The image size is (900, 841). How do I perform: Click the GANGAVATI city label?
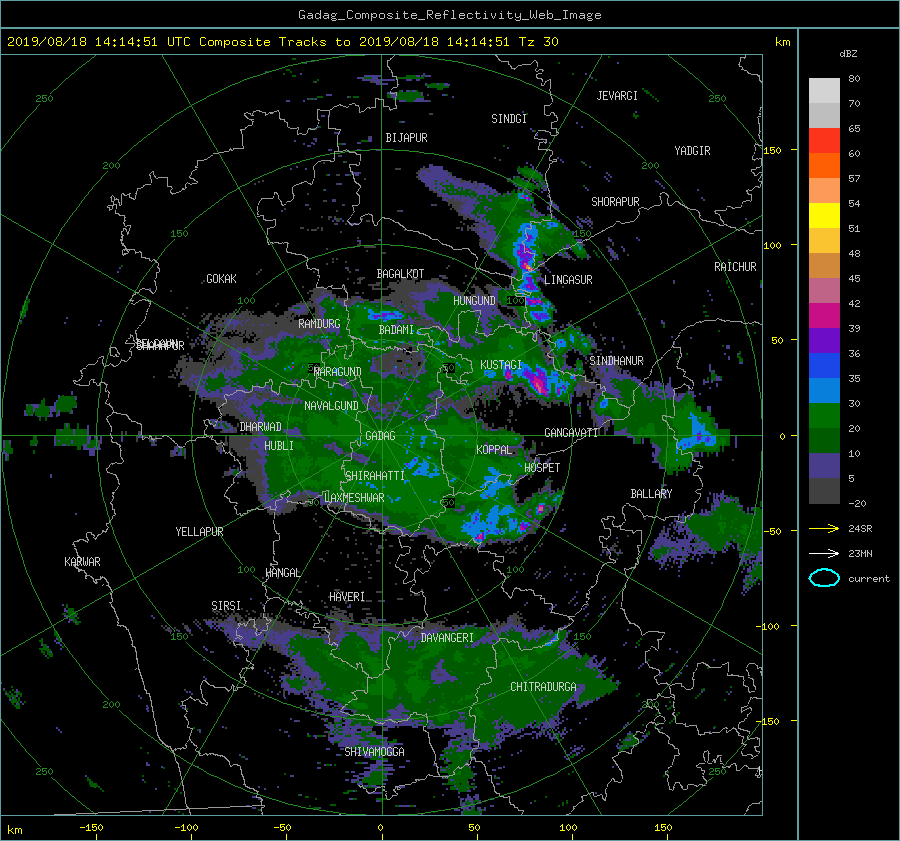[571, 433]
